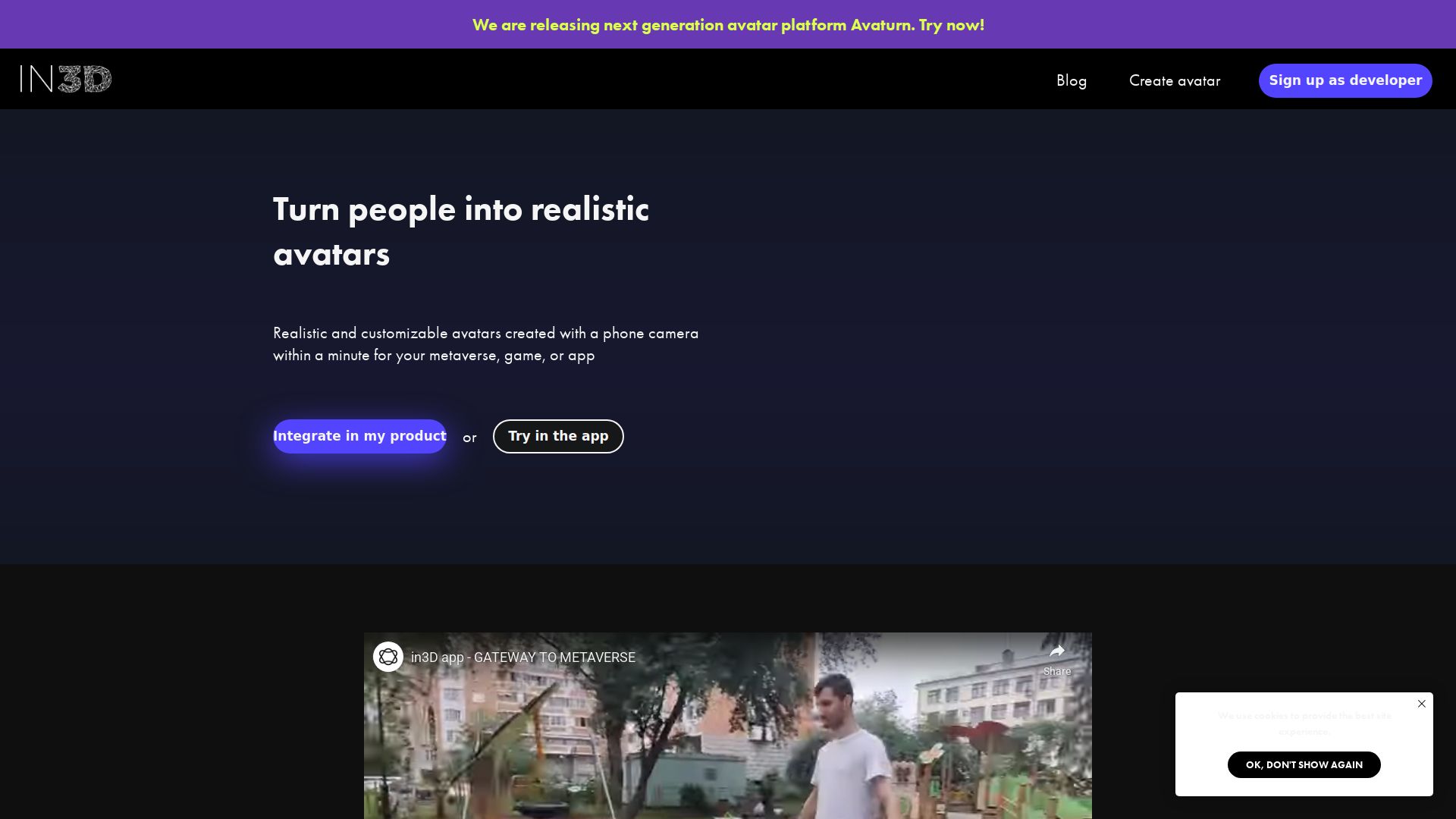This screenshot has height=819, width=1456.
Task: Click Sign up as developer button
Action: point(1345,80)
